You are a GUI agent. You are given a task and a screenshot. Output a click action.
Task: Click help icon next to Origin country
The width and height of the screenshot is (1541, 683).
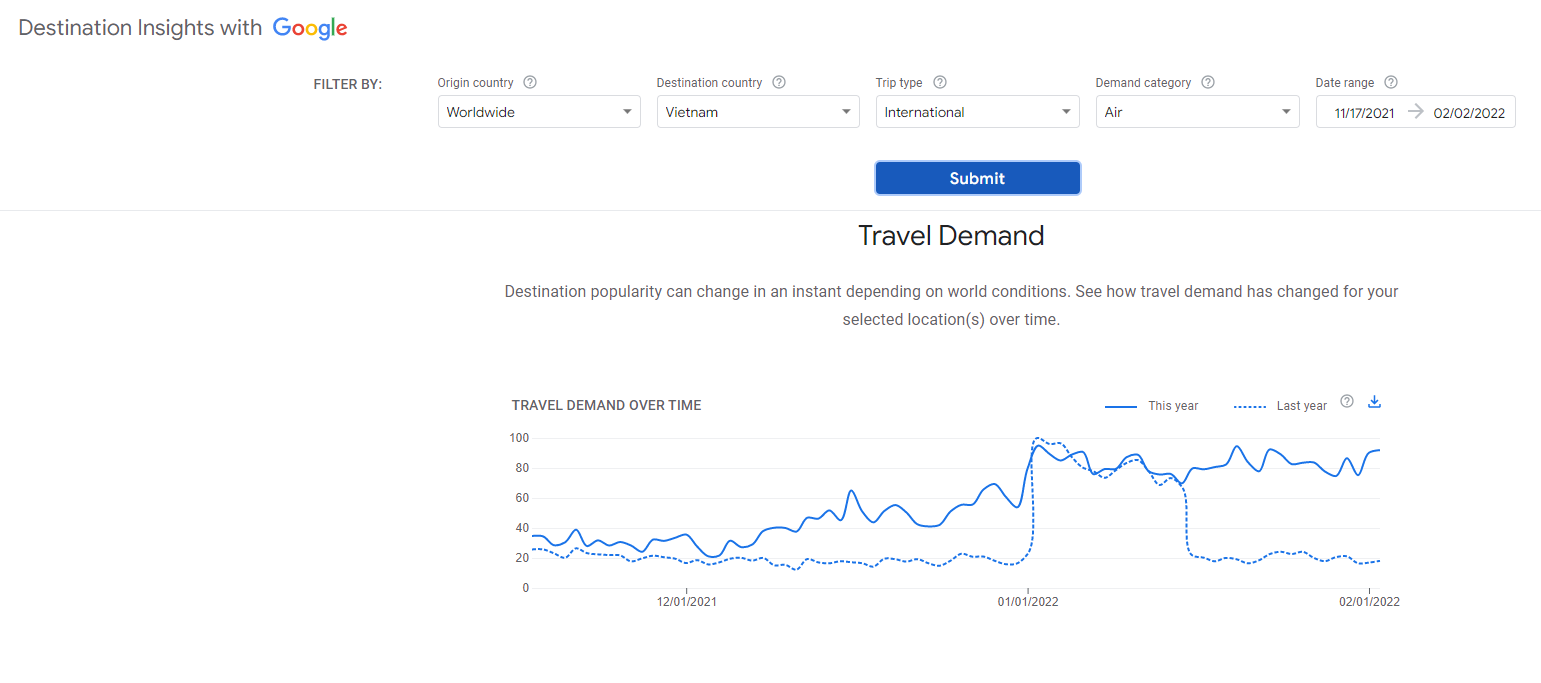click(530, 83)
